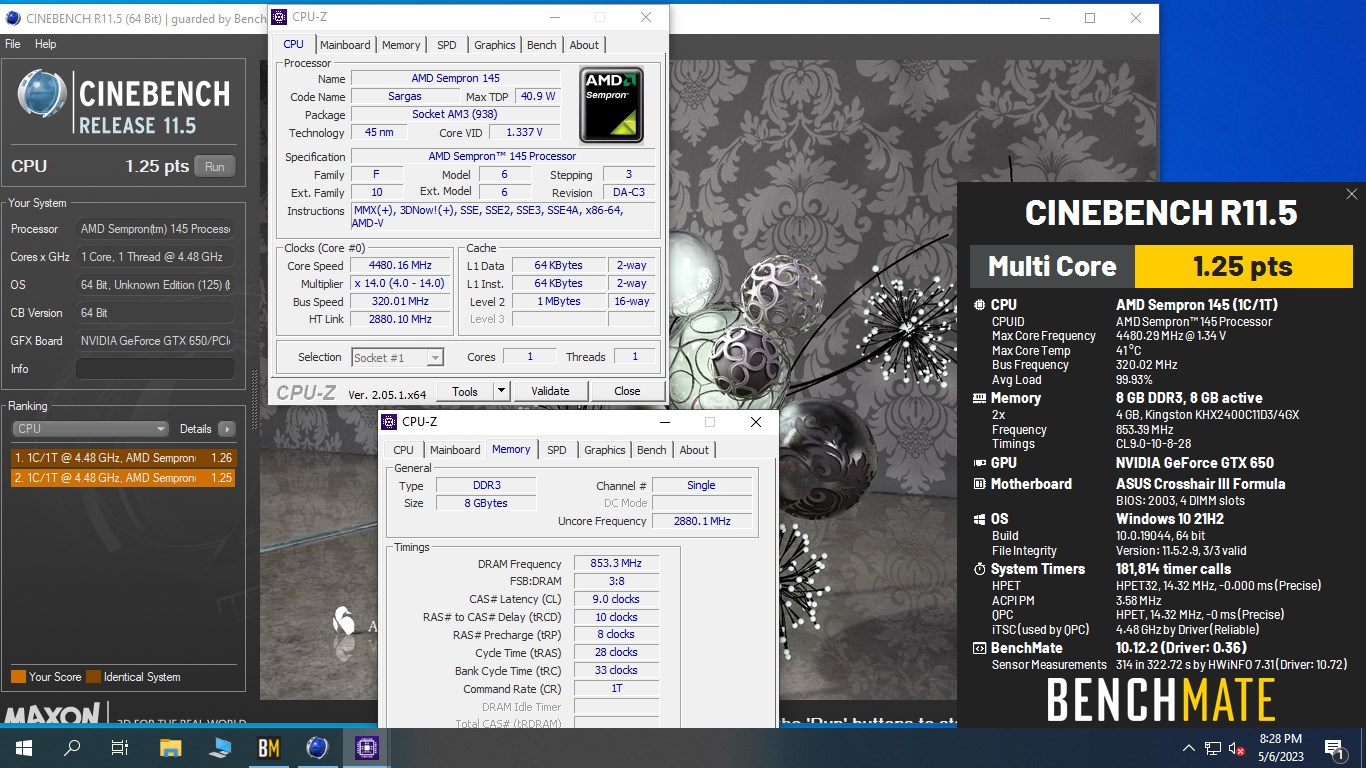Open the Help menu in Cinebench

[45, 44]
